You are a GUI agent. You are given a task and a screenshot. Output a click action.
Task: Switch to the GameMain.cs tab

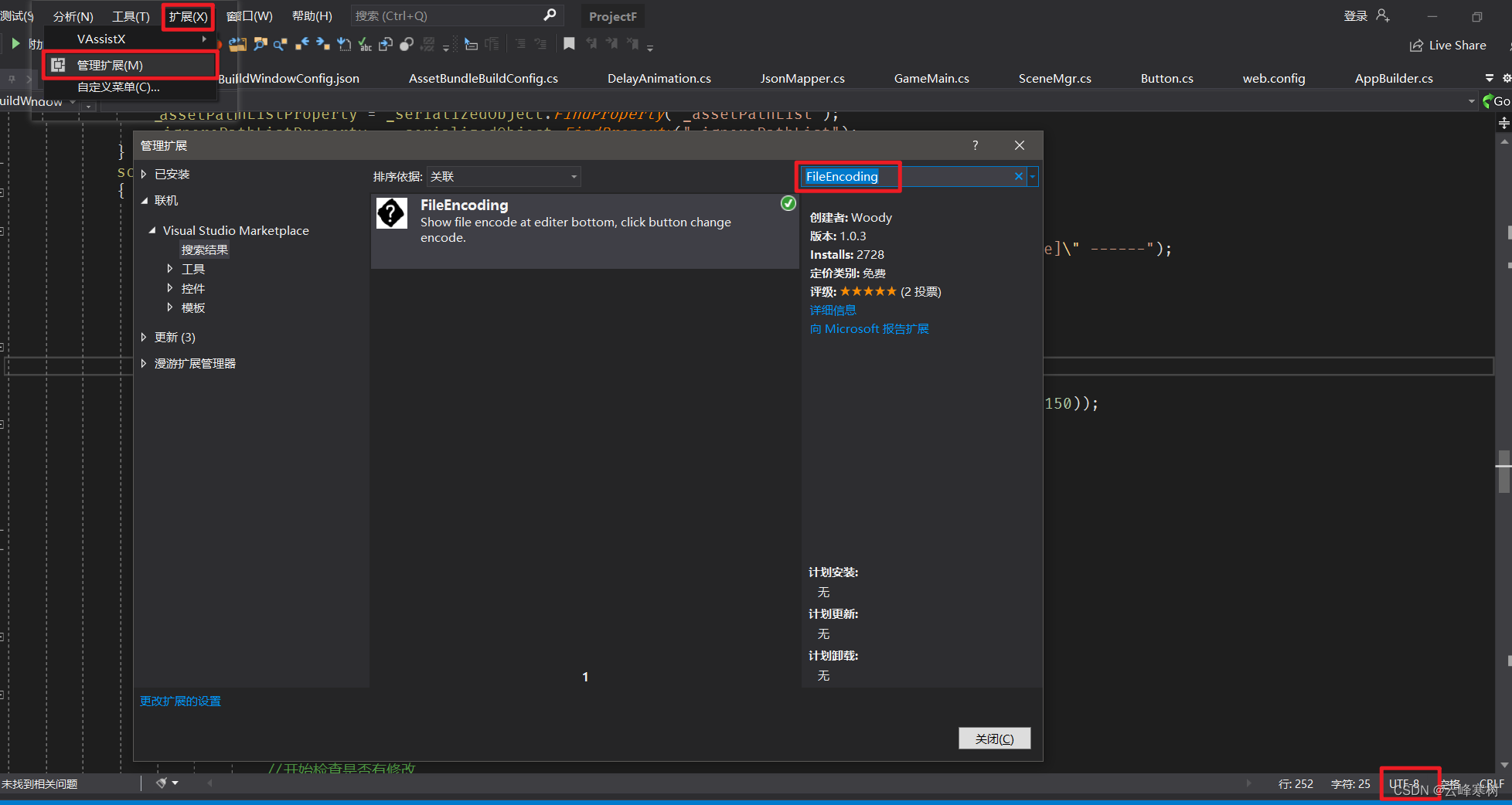pyautogui.click(x=931, y=78)
